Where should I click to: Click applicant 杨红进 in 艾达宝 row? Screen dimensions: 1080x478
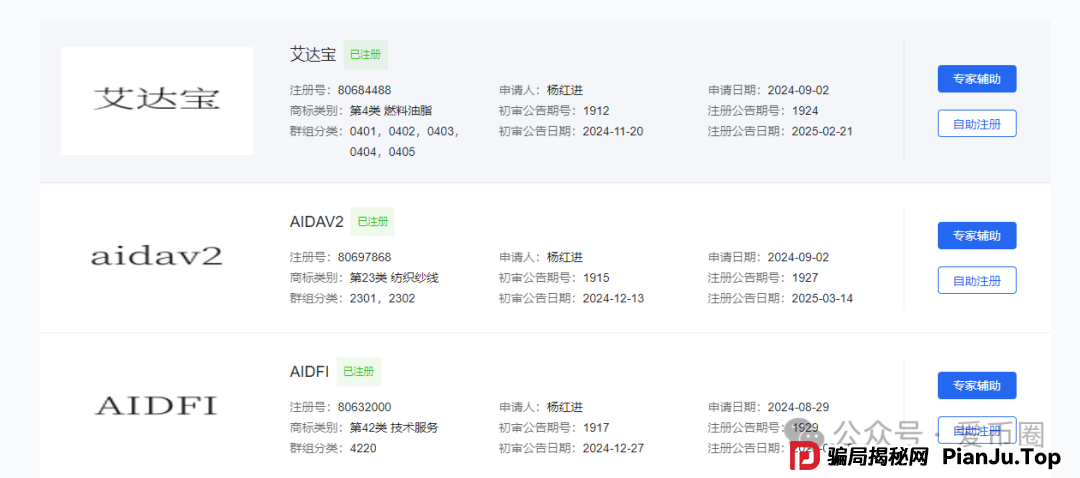click(565, 90)
